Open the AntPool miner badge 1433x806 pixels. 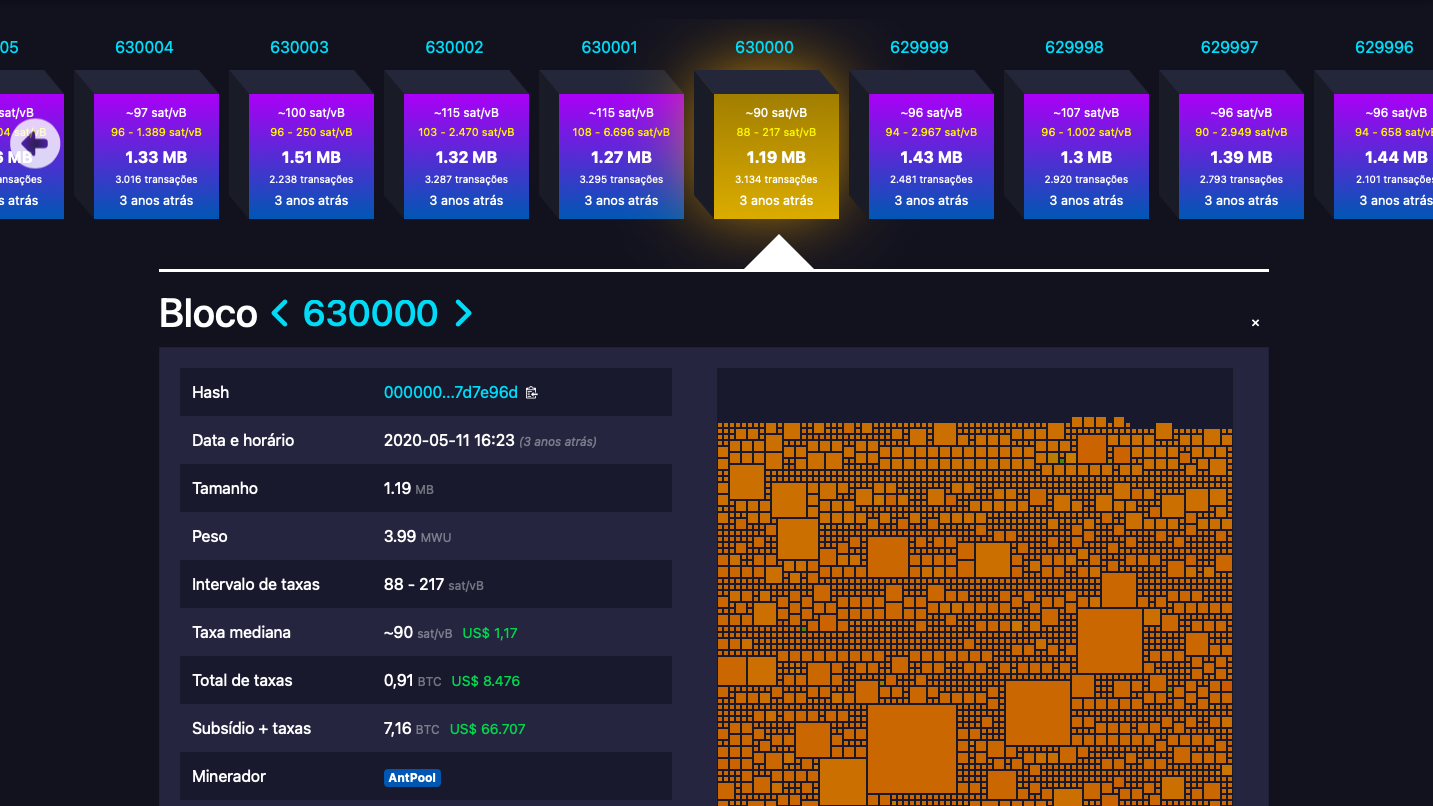pos(412,777)
